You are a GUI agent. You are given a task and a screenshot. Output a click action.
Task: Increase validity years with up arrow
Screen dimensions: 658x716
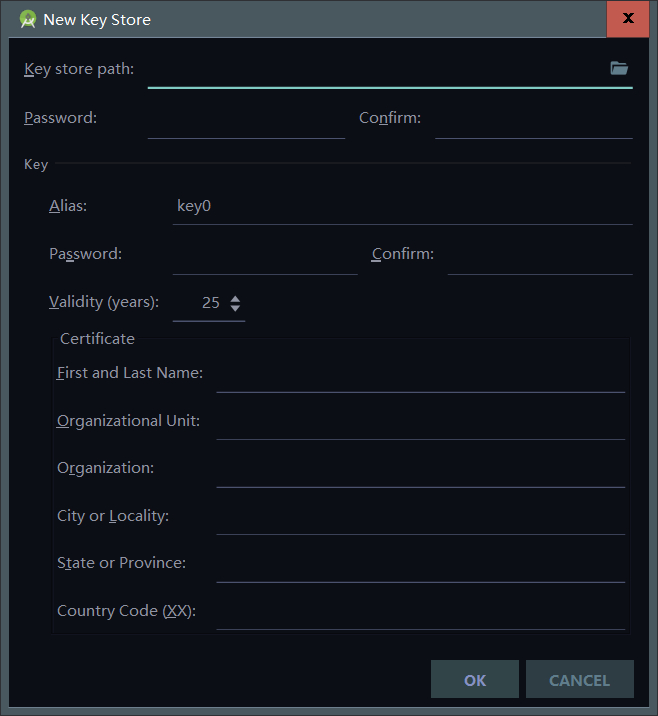click(x=235, y=299)
